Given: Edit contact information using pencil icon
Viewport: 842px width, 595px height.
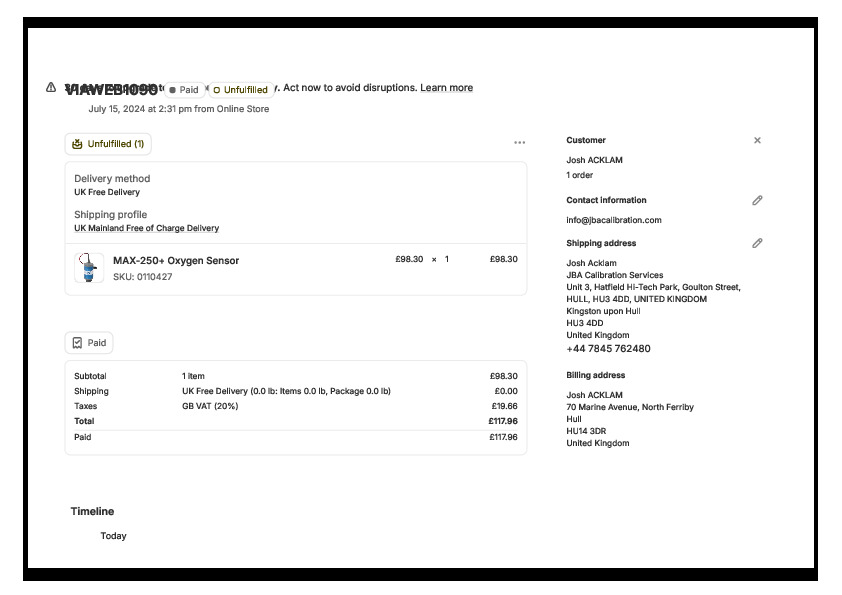Looking at the screenshot, I should click(757, 200).
